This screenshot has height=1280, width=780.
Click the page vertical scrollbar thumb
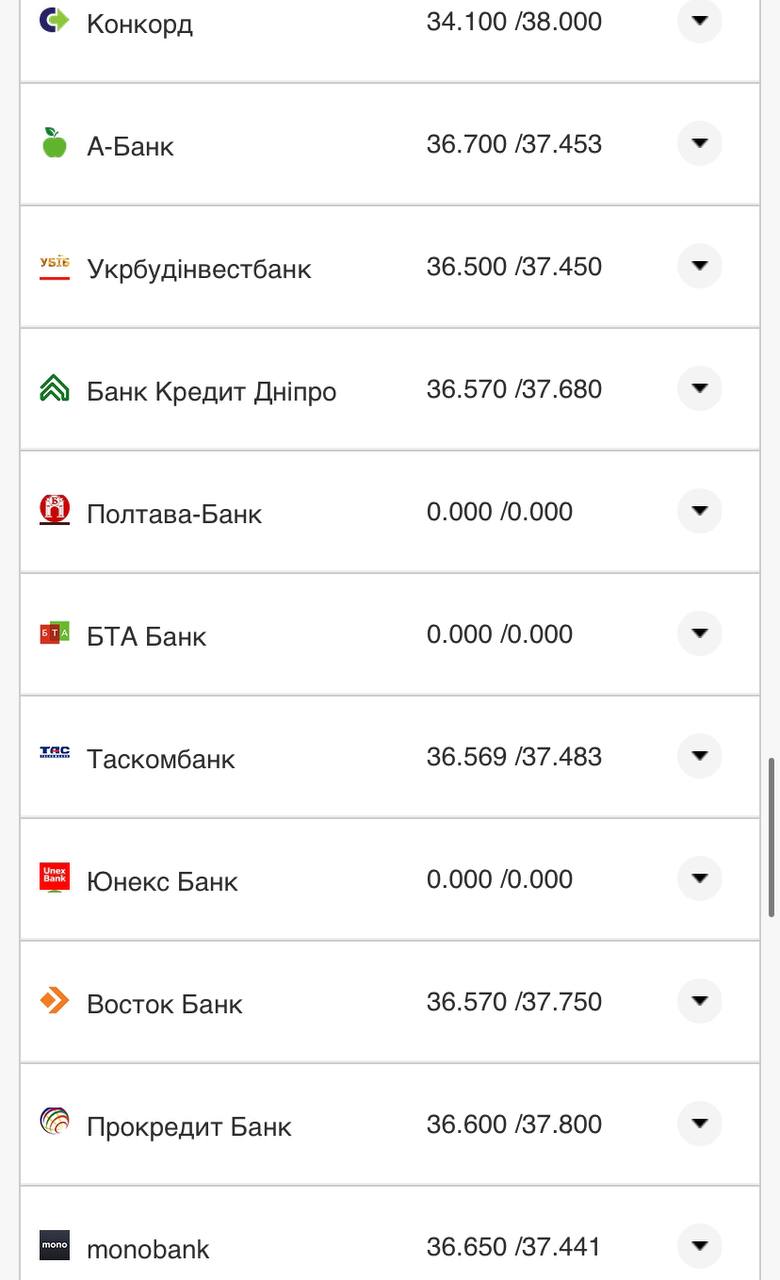point(771,838)
